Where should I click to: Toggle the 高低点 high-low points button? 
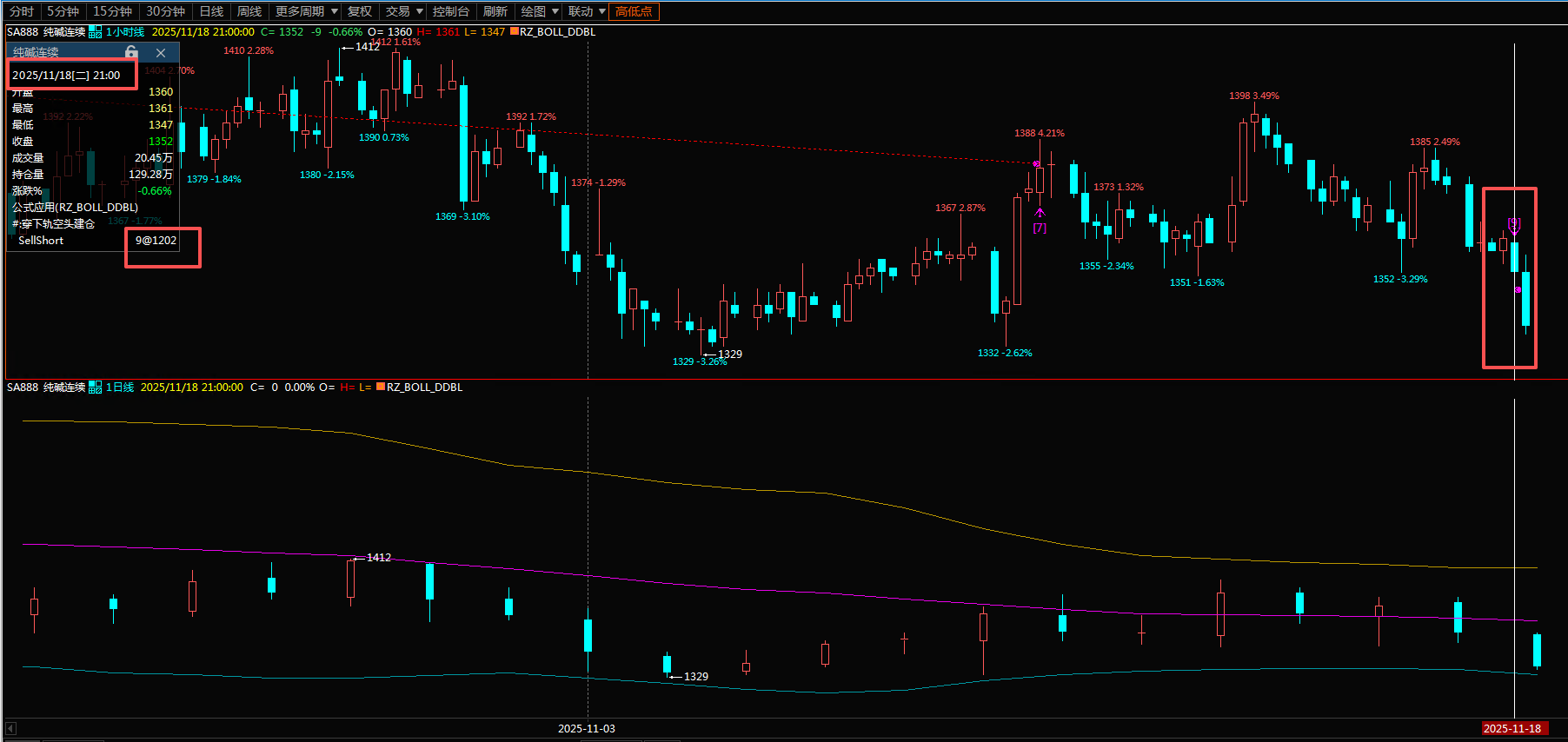coord(634,11)
